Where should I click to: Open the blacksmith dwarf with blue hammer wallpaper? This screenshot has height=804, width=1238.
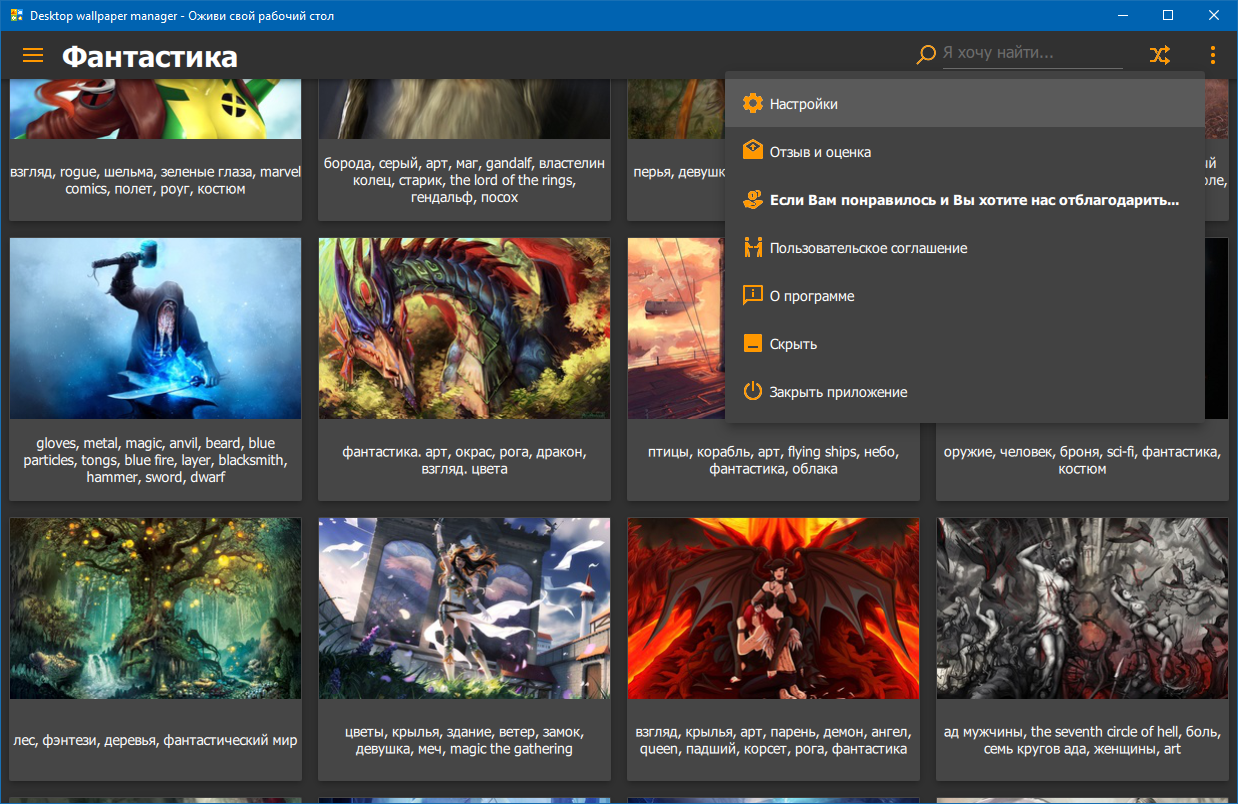pyautogui.click(x=155, y=328)
